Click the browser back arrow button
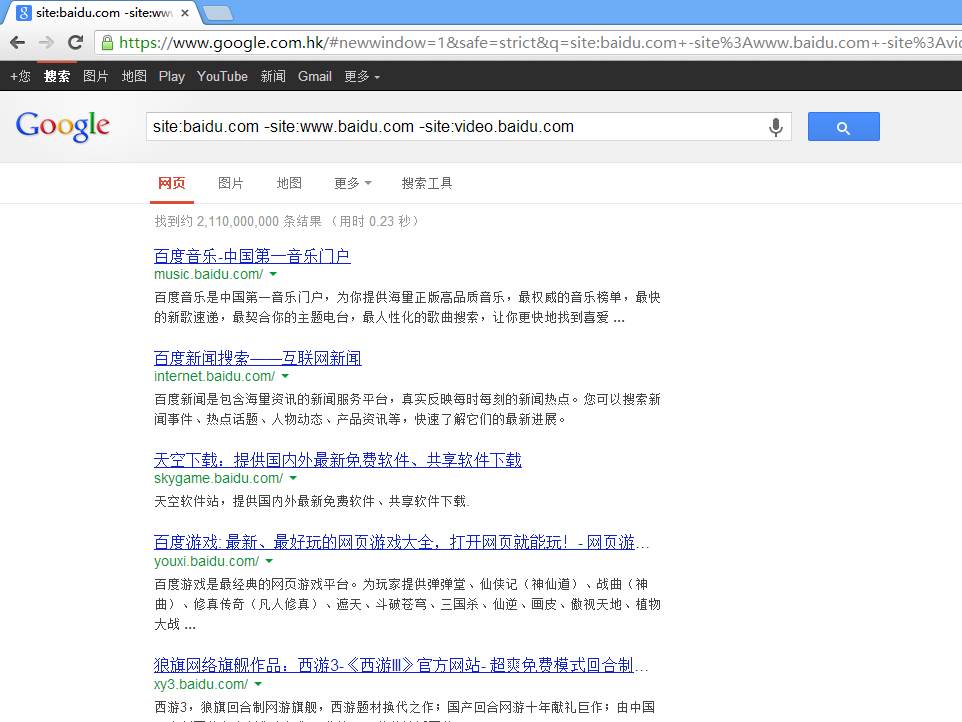Image resolution: width=962 pixels, height=722 pixels. click(x=17, y=42)
